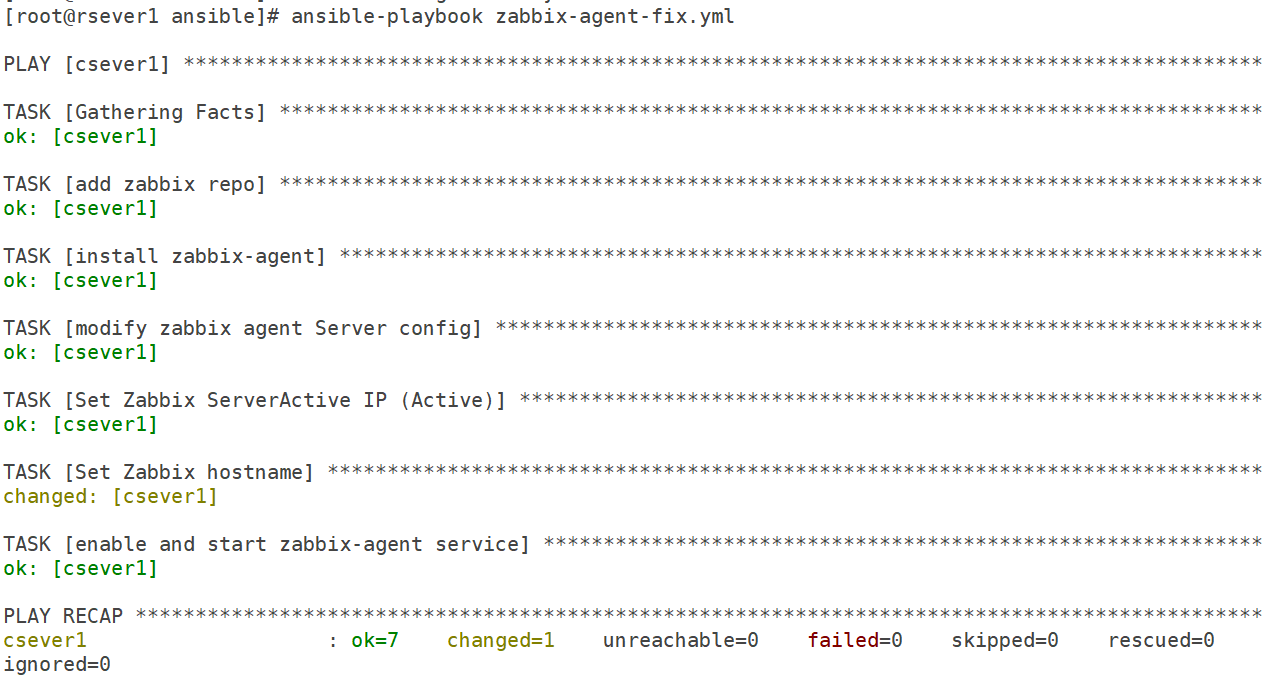
Task: Select TASK [add zabbix repo] line
Action: (x=632, y=185)
